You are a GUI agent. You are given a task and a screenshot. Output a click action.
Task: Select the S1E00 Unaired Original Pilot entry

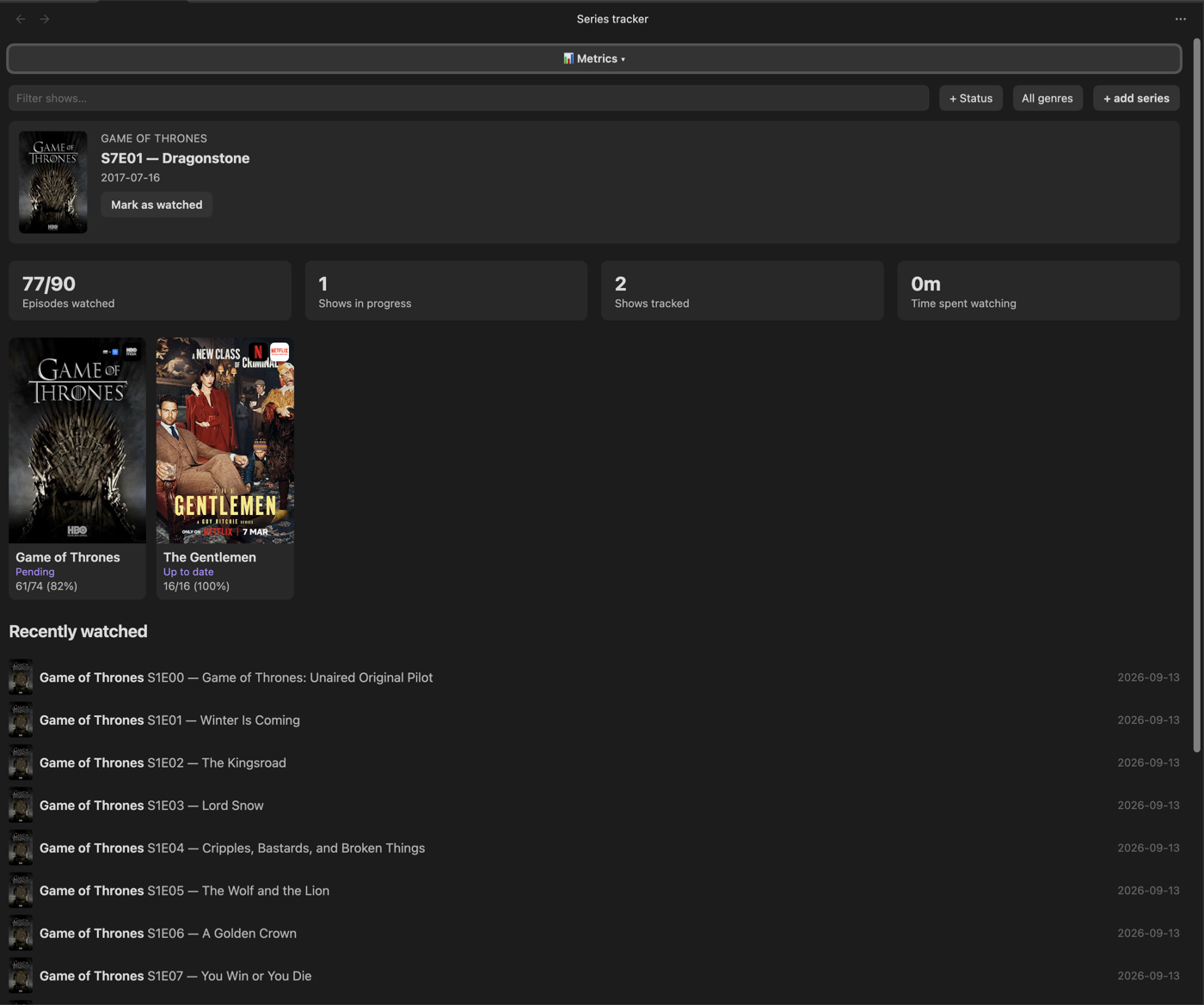coord(594,677)
